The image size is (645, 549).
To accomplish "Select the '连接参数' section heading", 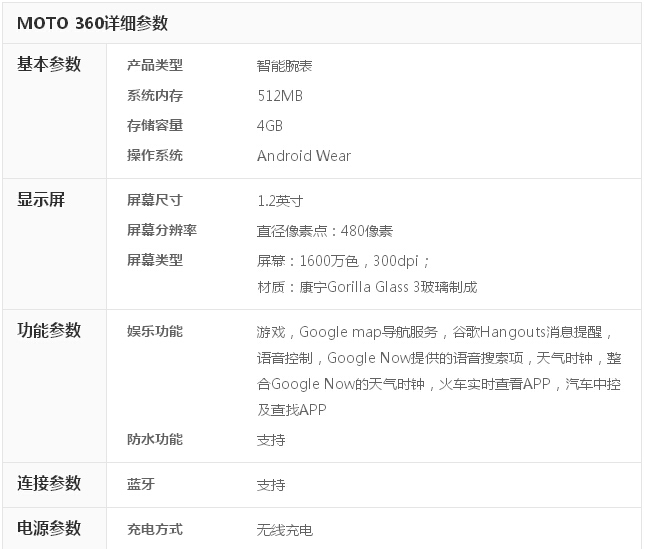I will point(49,483).
